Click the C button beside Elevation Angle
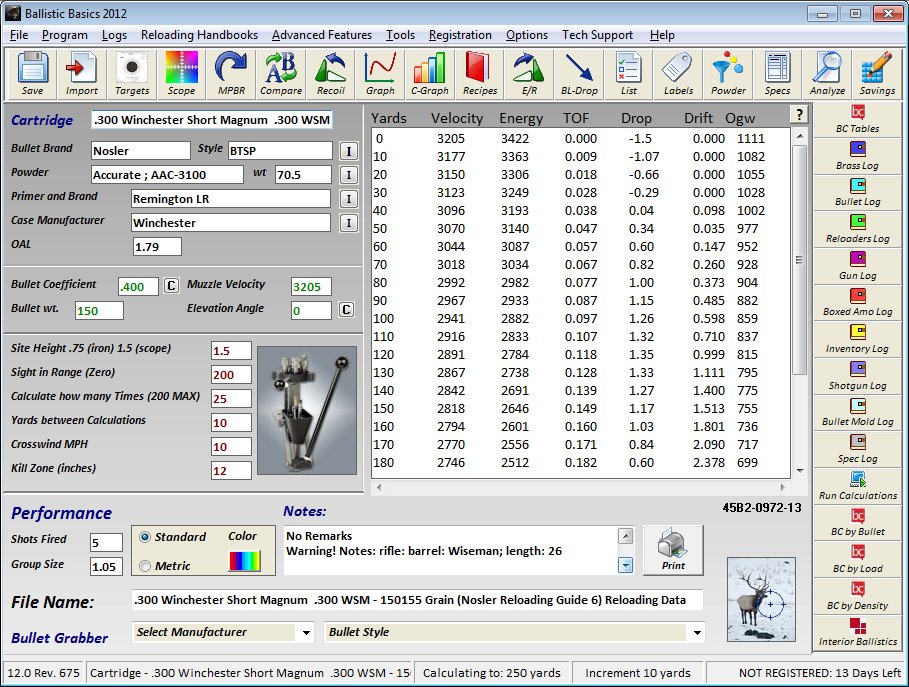Image resolution: width=909 pixels, height=687 pixels. coord(346,310)
